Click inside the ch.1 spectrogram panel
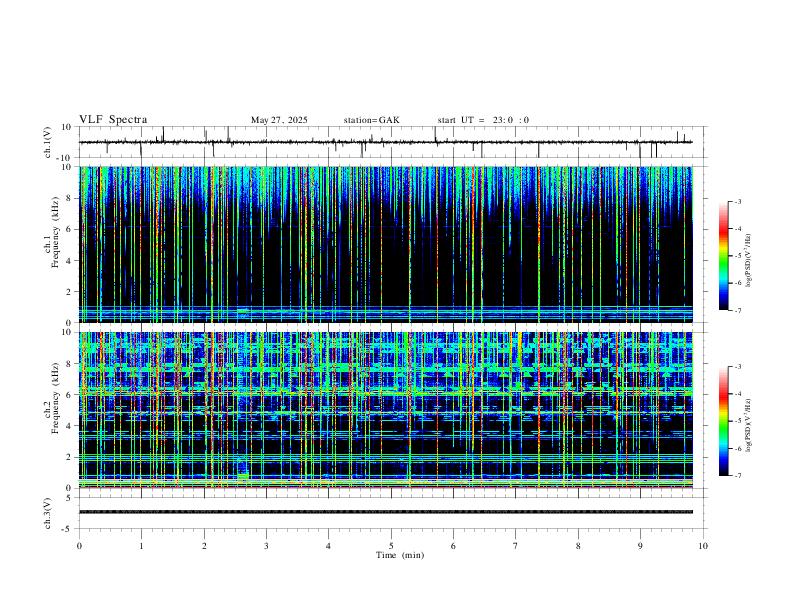The width and height of the screenshot is (792, 612). (385, 244)
